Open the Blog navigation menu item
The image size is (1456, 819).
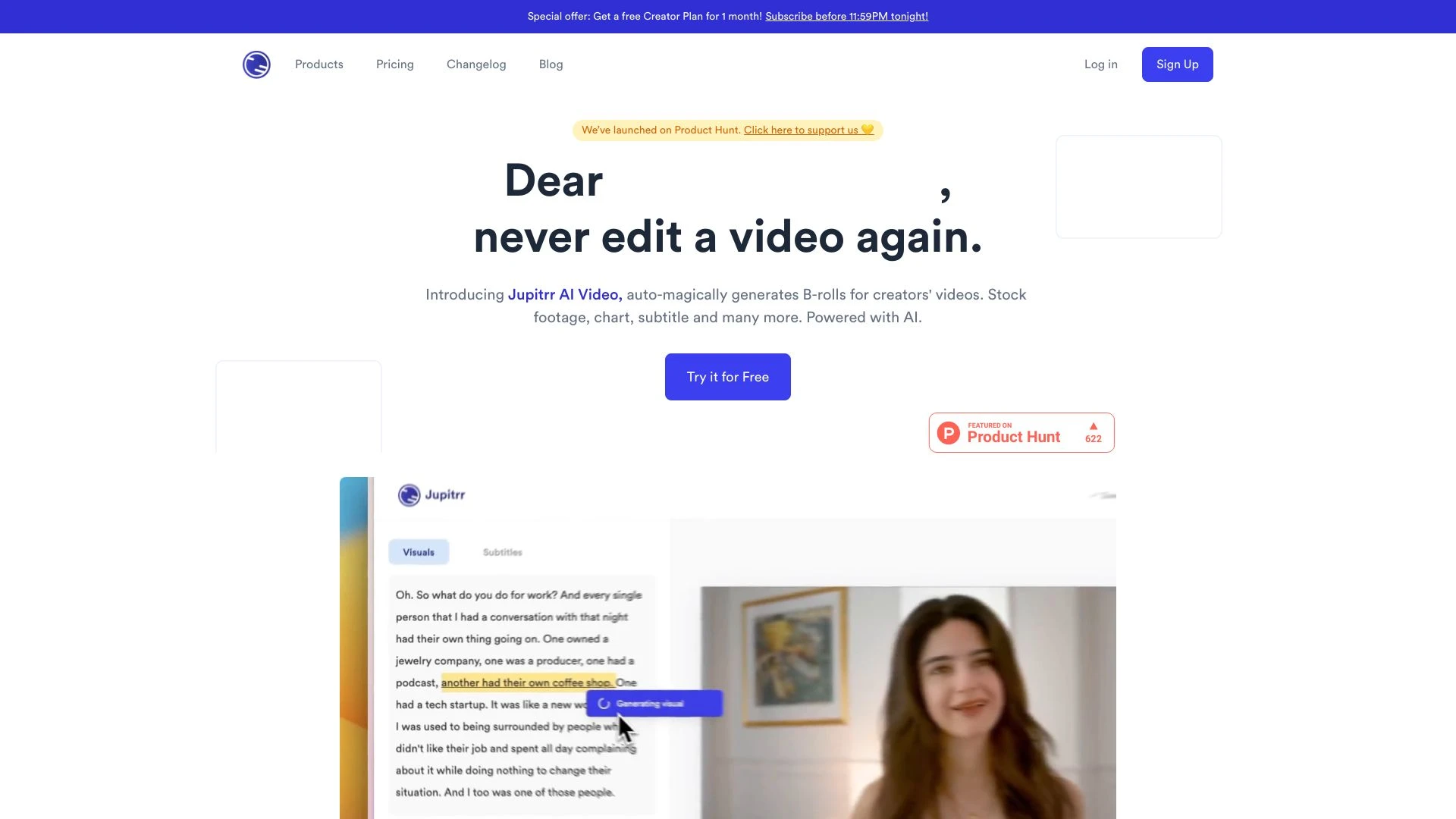tap(551, 64)
